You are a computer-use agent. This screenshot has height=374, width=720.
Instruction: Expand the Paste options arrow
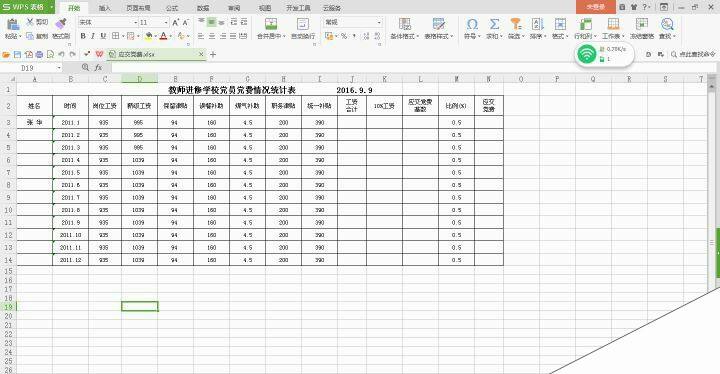pos(20,36)
